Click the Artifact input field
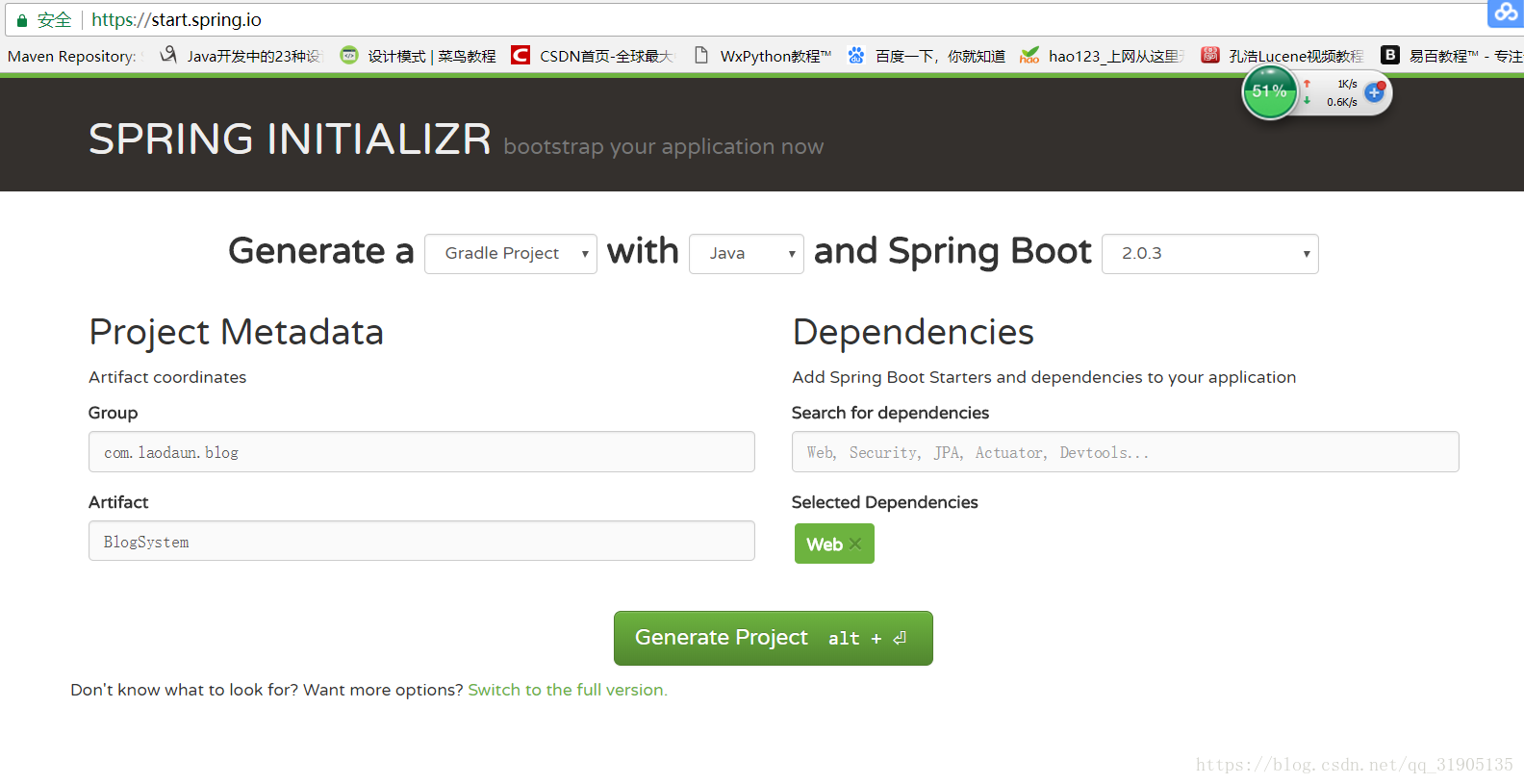1524x784 pixels. [421, 542]
